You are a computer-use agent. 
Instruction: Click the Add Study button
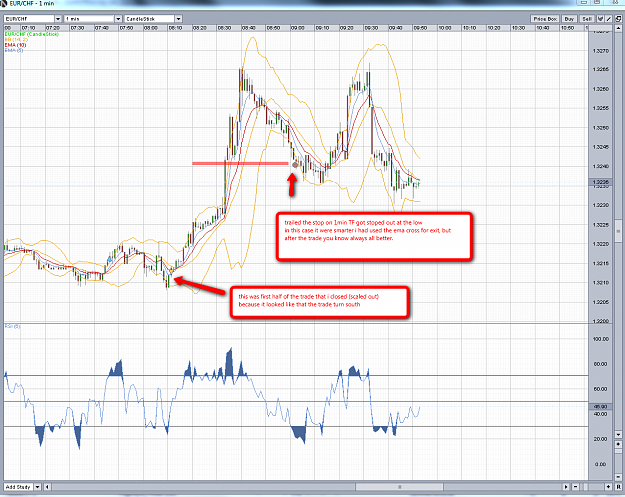[18, 487]
